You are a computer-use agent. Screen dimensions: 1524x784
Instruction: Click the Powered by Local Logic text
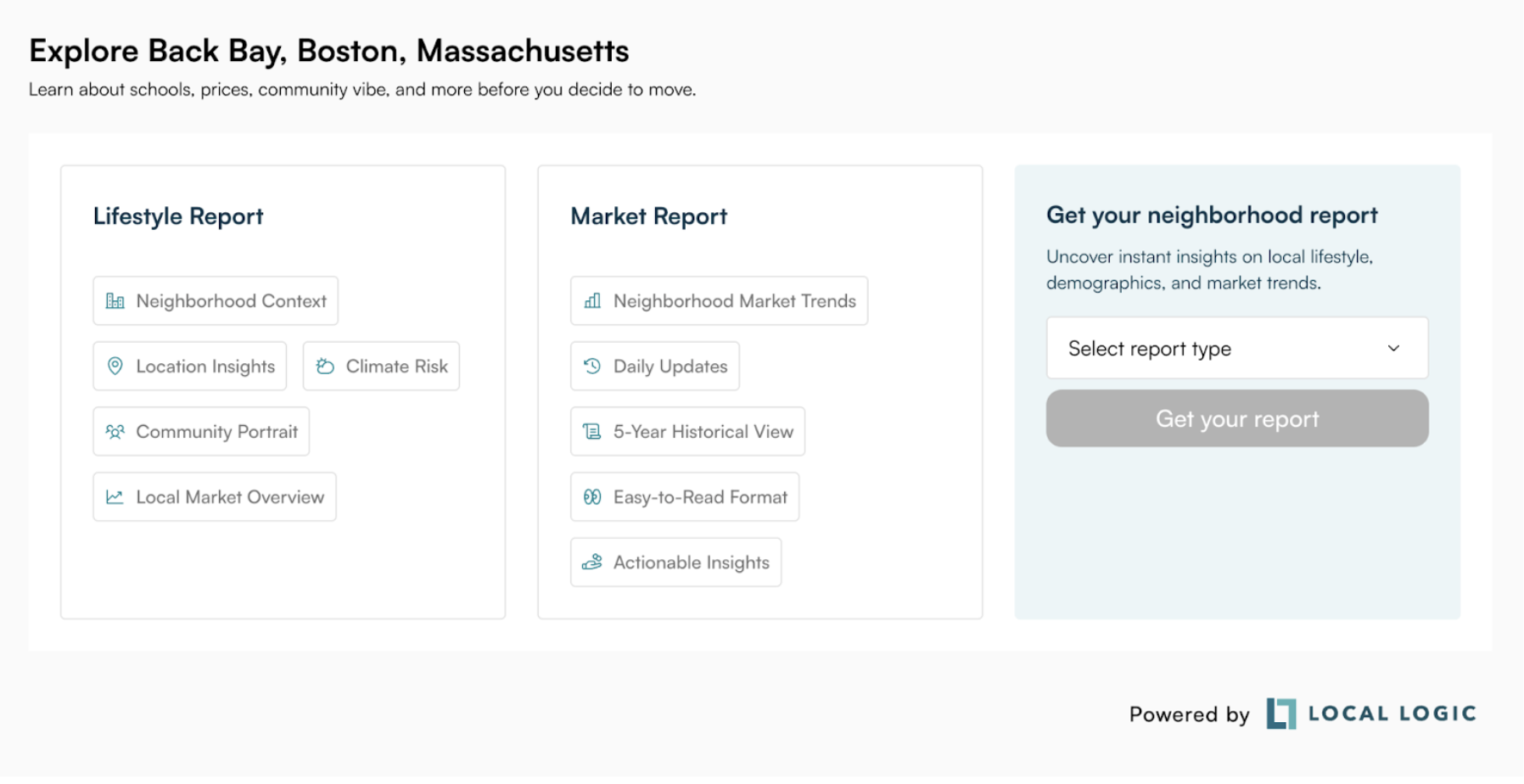1189,715
